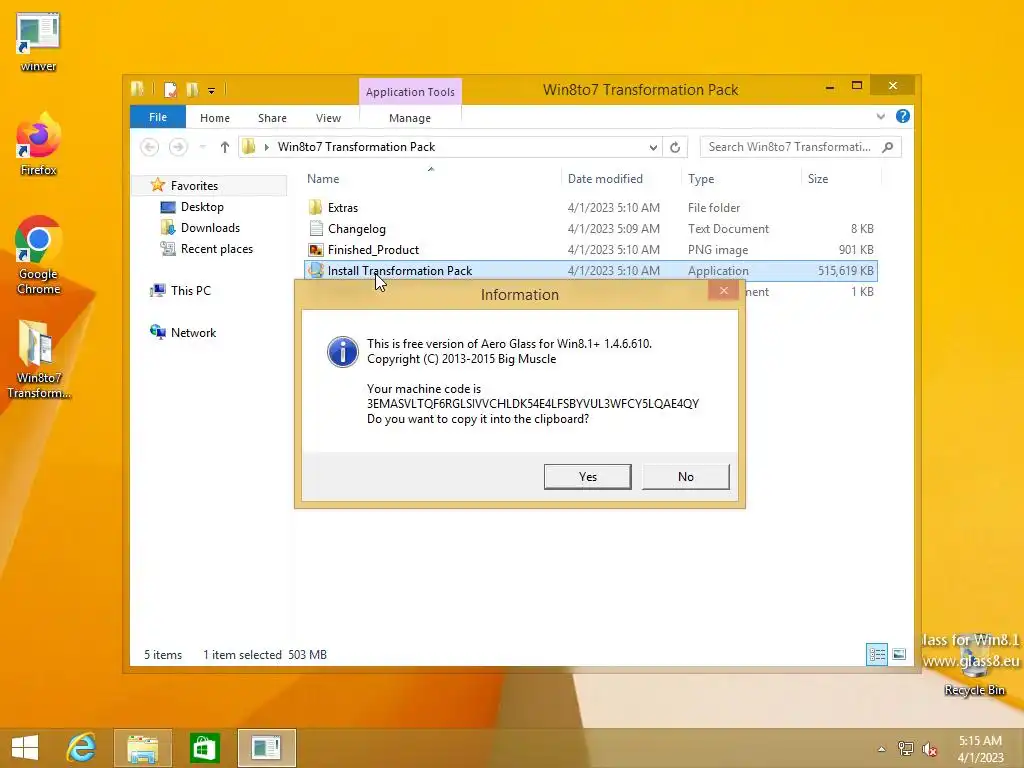Go back in Explorer navigation
This screenshot has width=1024, height=768.
(150, 147)
